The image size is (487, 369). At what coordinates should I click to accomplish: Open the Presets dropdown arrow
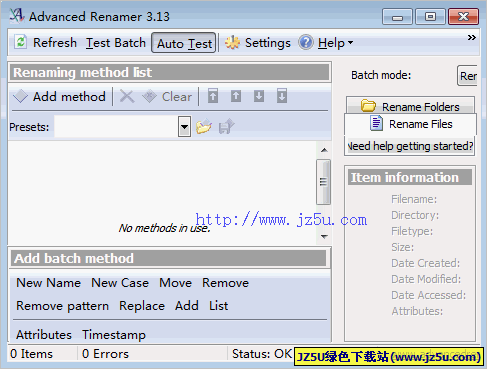184,127
